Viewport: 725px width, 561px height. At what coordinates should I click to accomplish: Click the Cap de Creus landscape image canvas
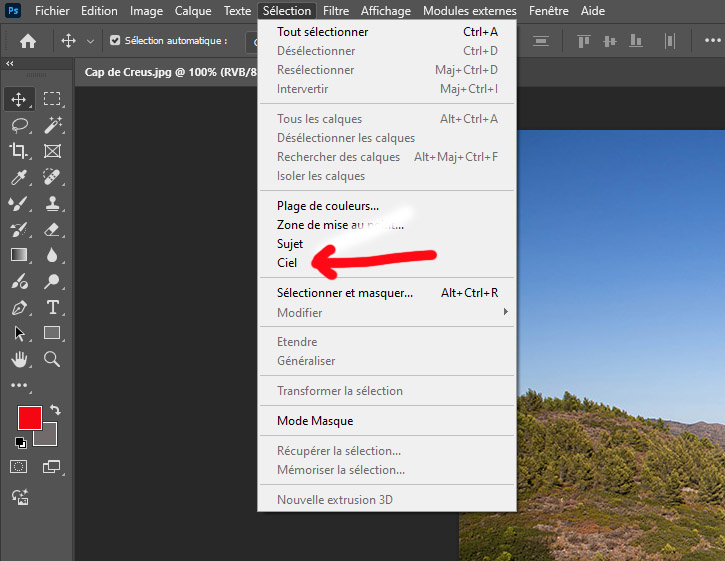point(621,345)
